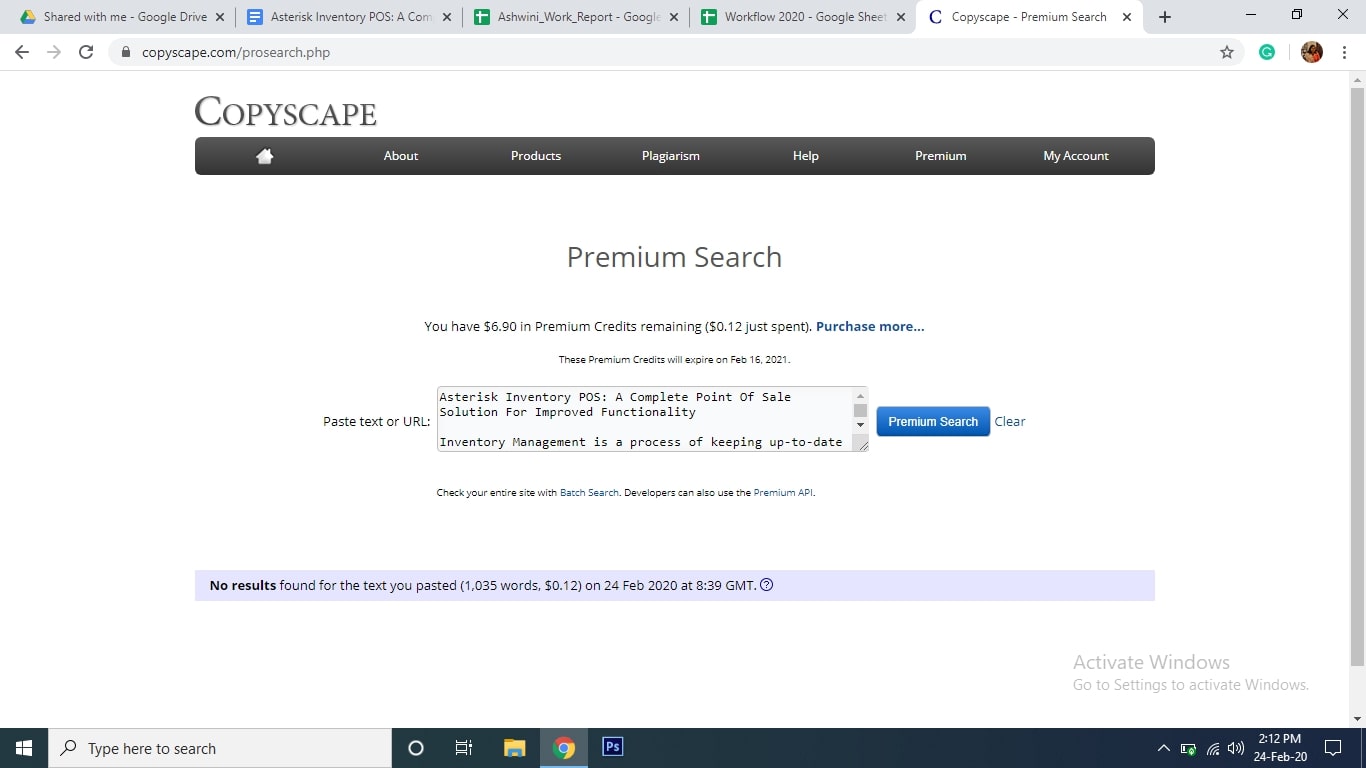Close the Workflow 2020 tab
1366x768 pixels.
900,17
